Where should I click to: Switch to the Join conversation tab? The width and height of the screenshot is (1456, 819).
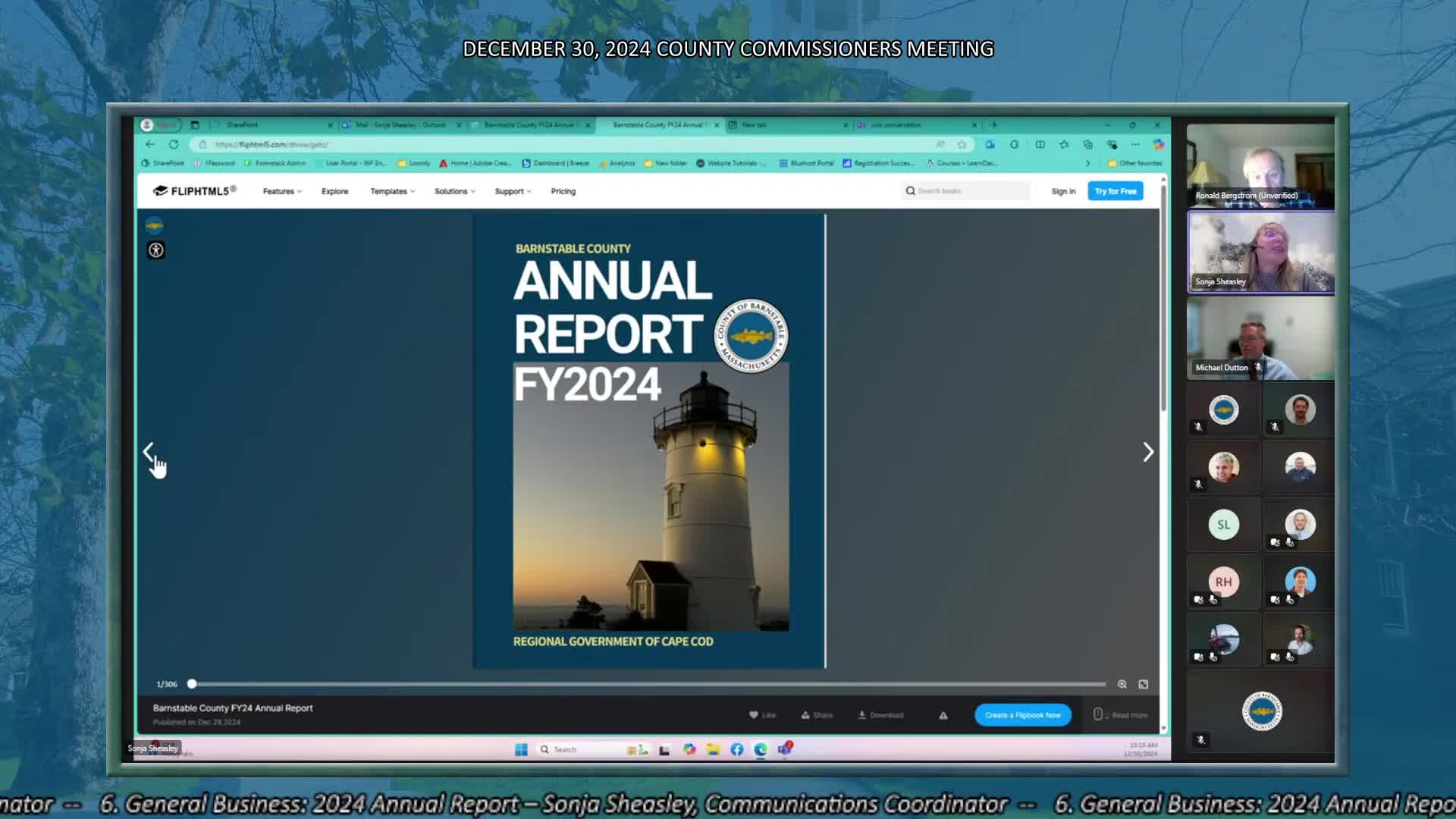[x=918, y=125]
